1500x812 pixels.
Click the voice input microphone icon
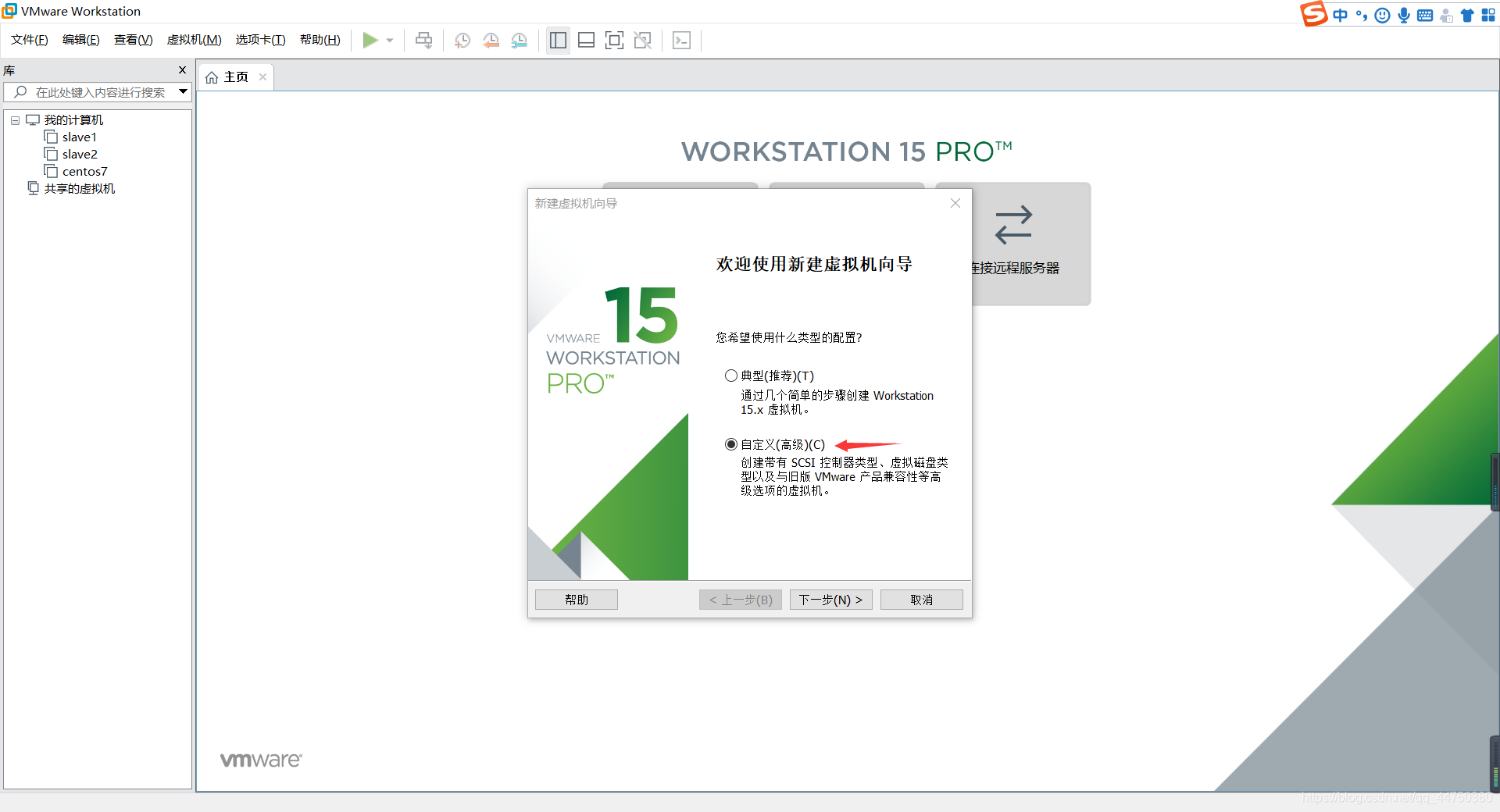pos(1404,15)
